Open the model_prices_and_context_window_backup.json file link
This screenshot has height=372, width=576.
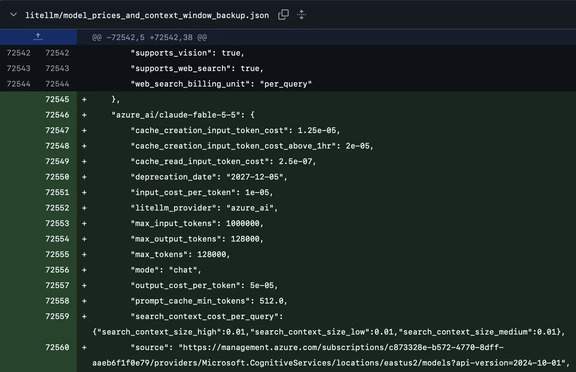tap(147, 15)
